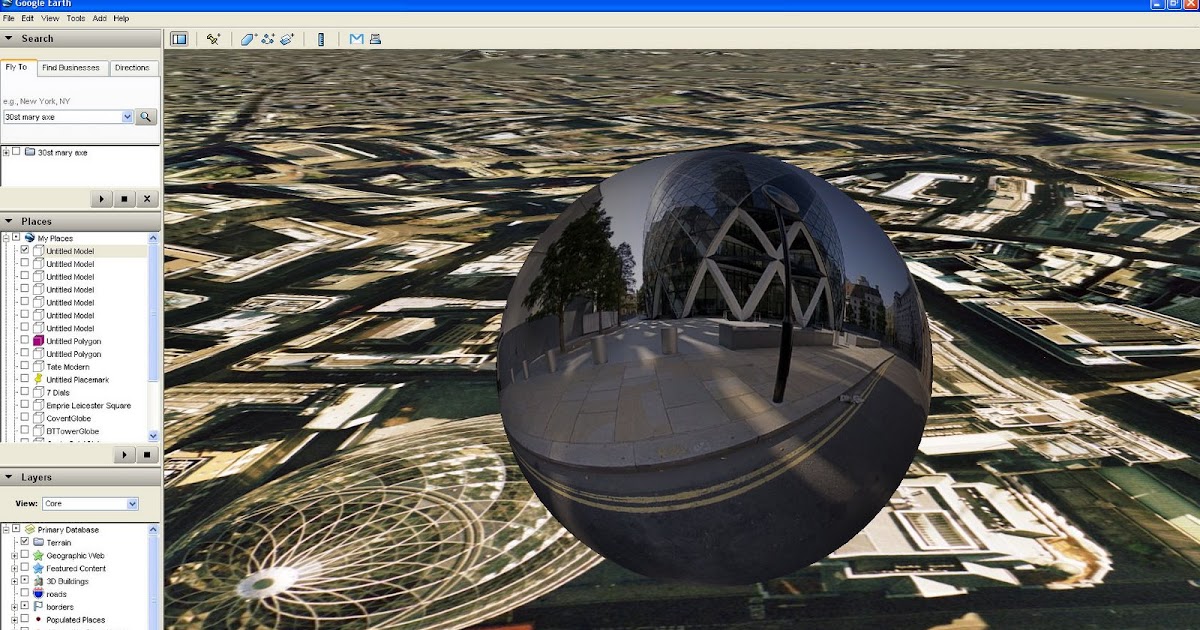
Task: Click the magnifier Search button
Action: pyautogui.click(x=146, y=117)
